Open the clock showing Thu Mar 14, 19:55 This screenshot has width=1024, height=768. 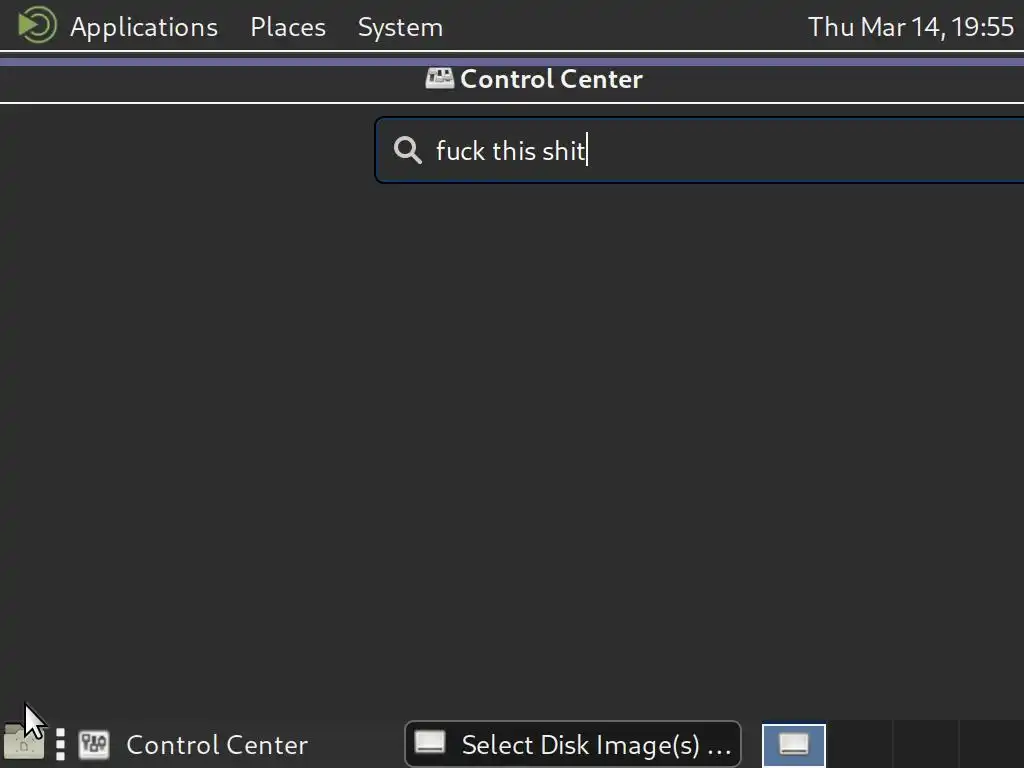pyautogui.click(x=910, y=27)
